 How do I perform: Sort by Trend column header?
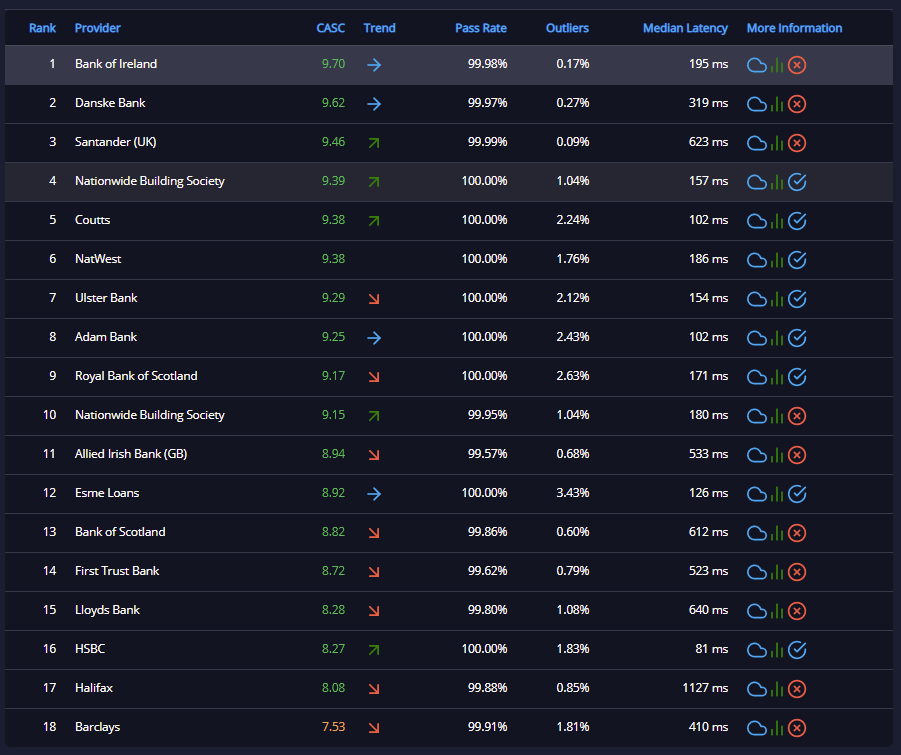click(379, 28)
